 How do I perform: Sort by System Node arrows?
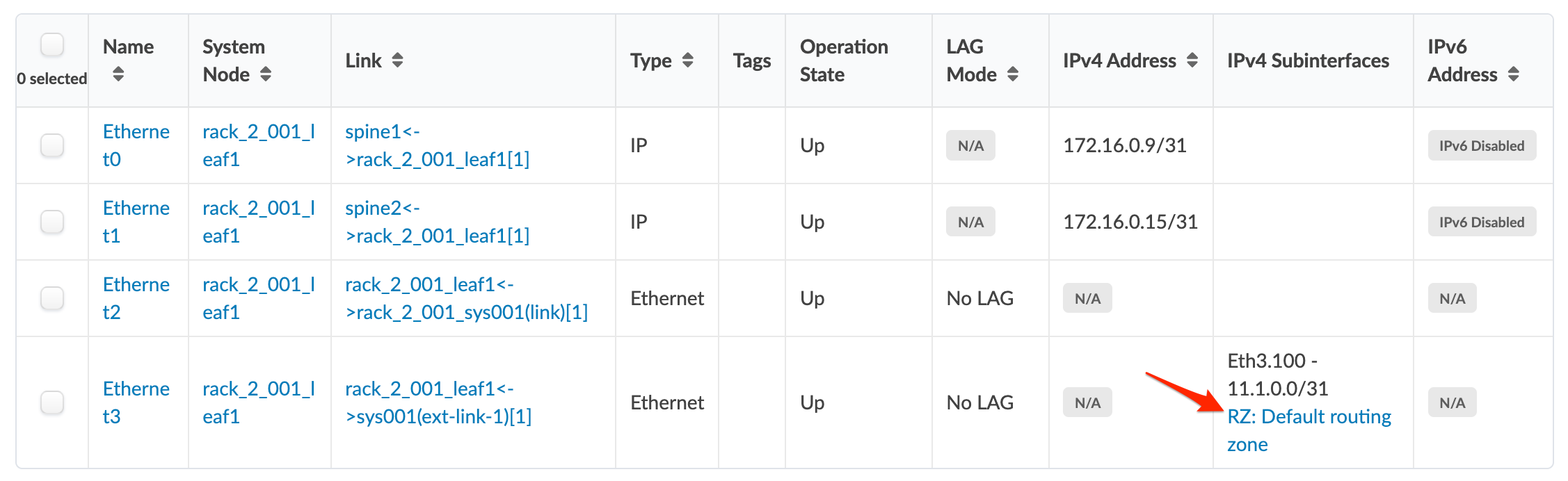click(266, 74)
